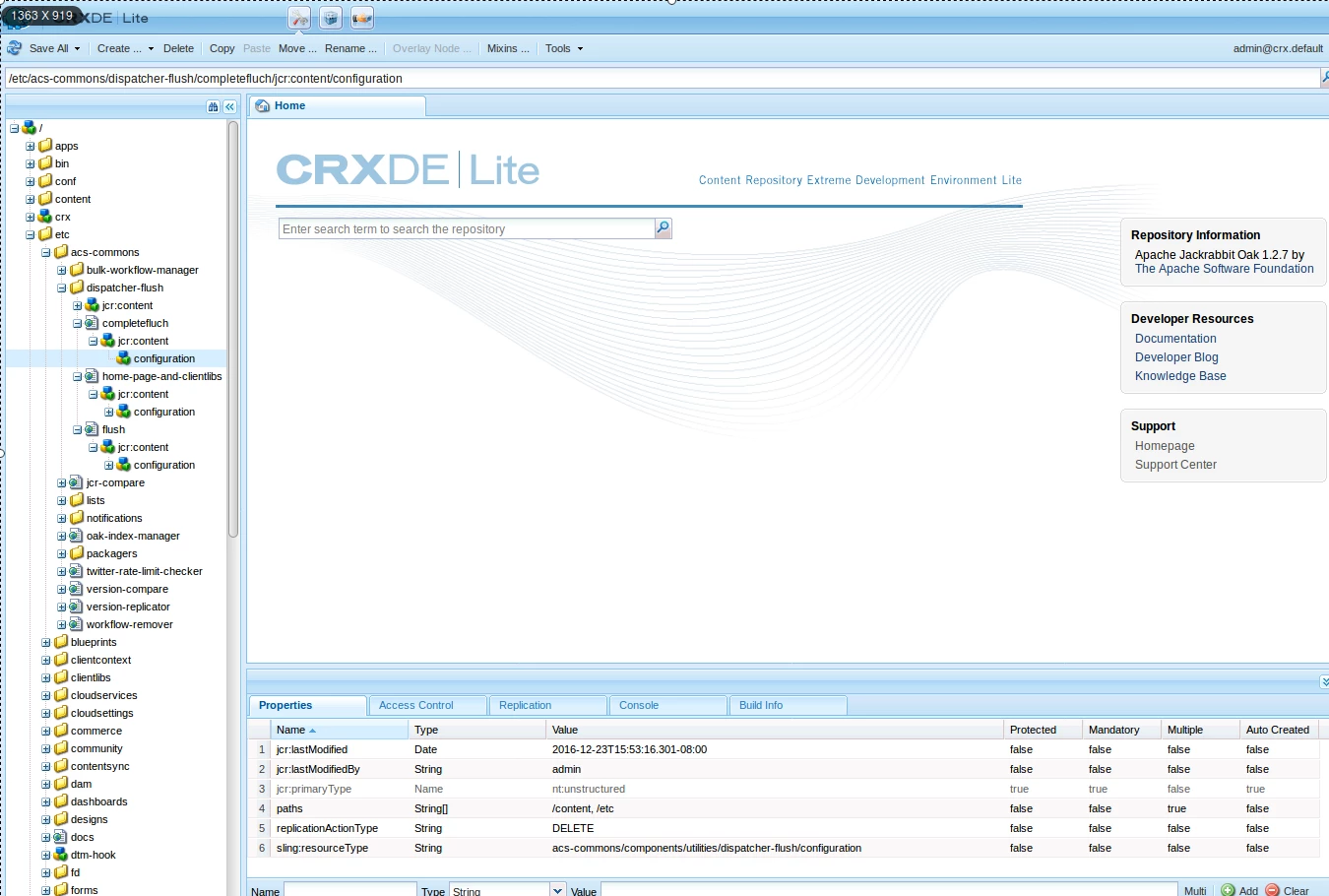Open the Developer Blog link
1329x896 pixels.
coord(1176,357)
